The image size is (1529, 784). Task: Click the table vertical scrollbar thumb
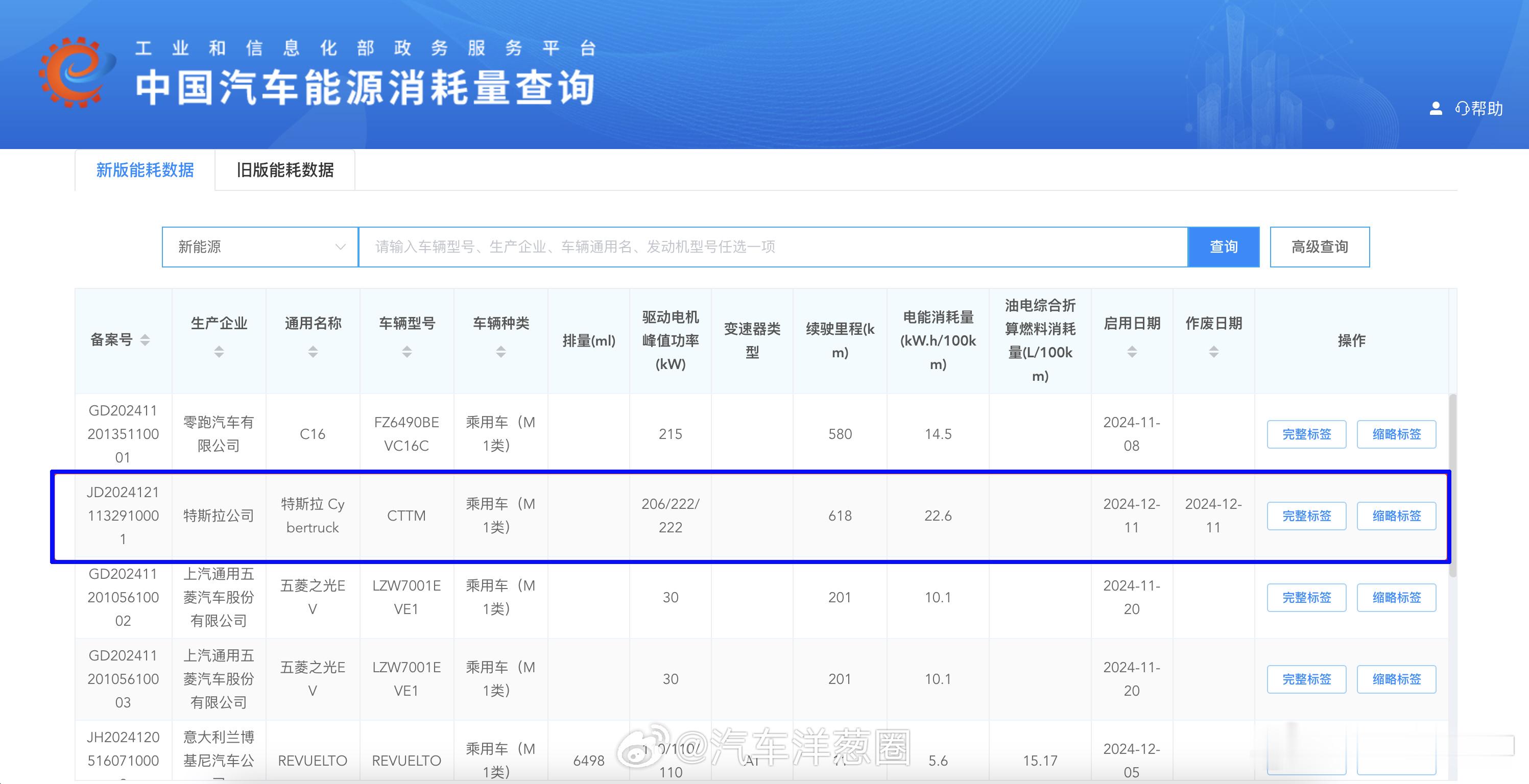1452,485
